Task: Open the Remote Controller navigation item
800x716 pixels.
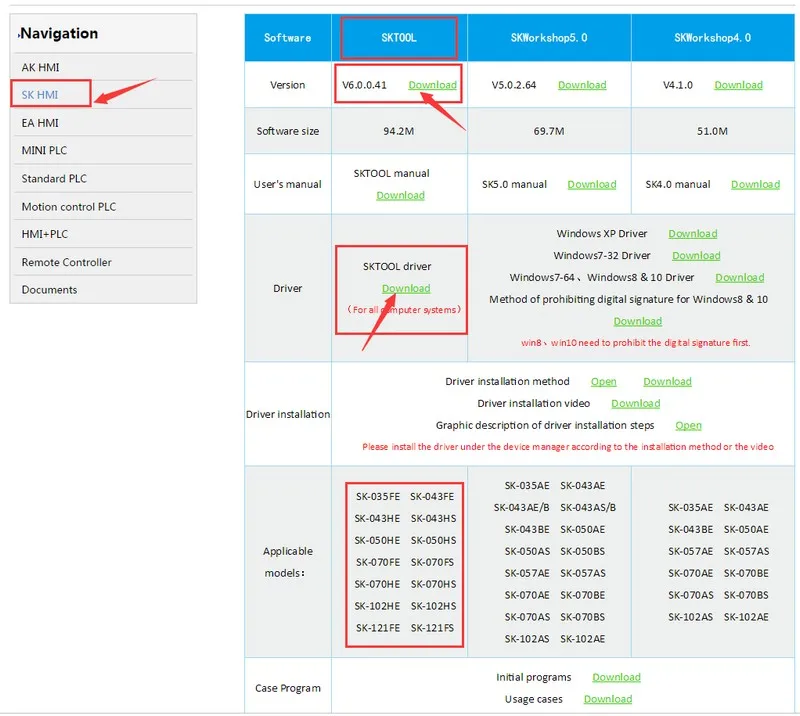Action: click(x=66, y=262)
